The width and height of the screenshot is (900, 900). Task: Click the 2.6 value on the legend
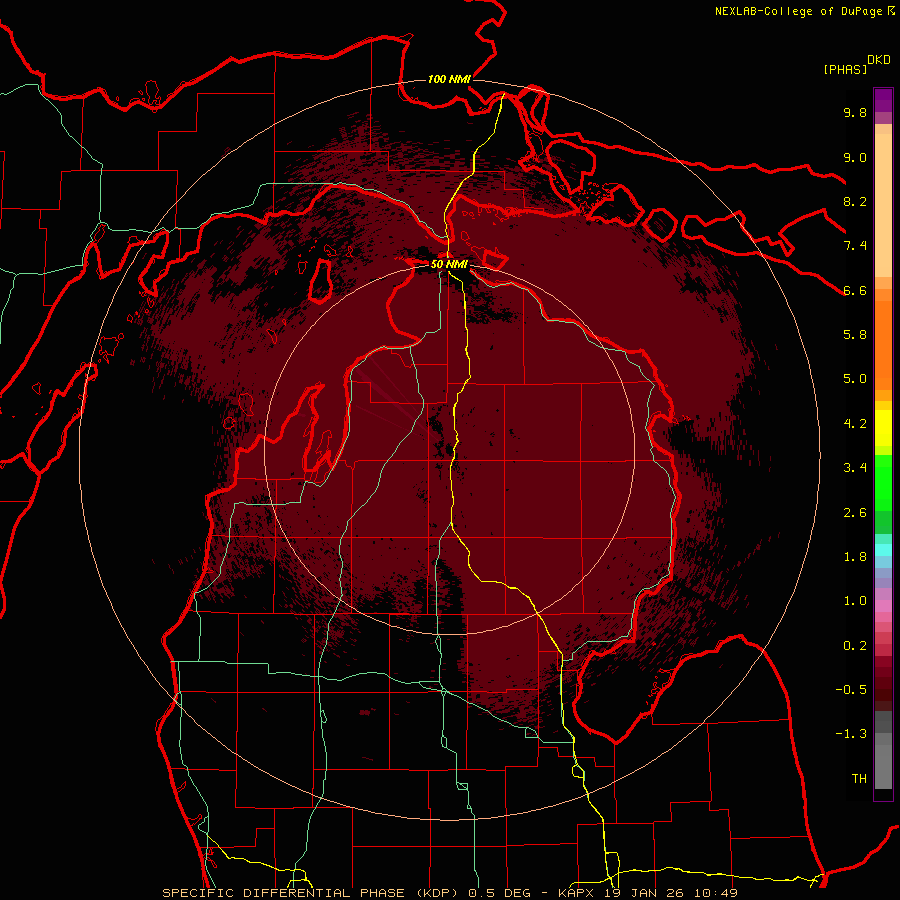(x=855, y=513)
